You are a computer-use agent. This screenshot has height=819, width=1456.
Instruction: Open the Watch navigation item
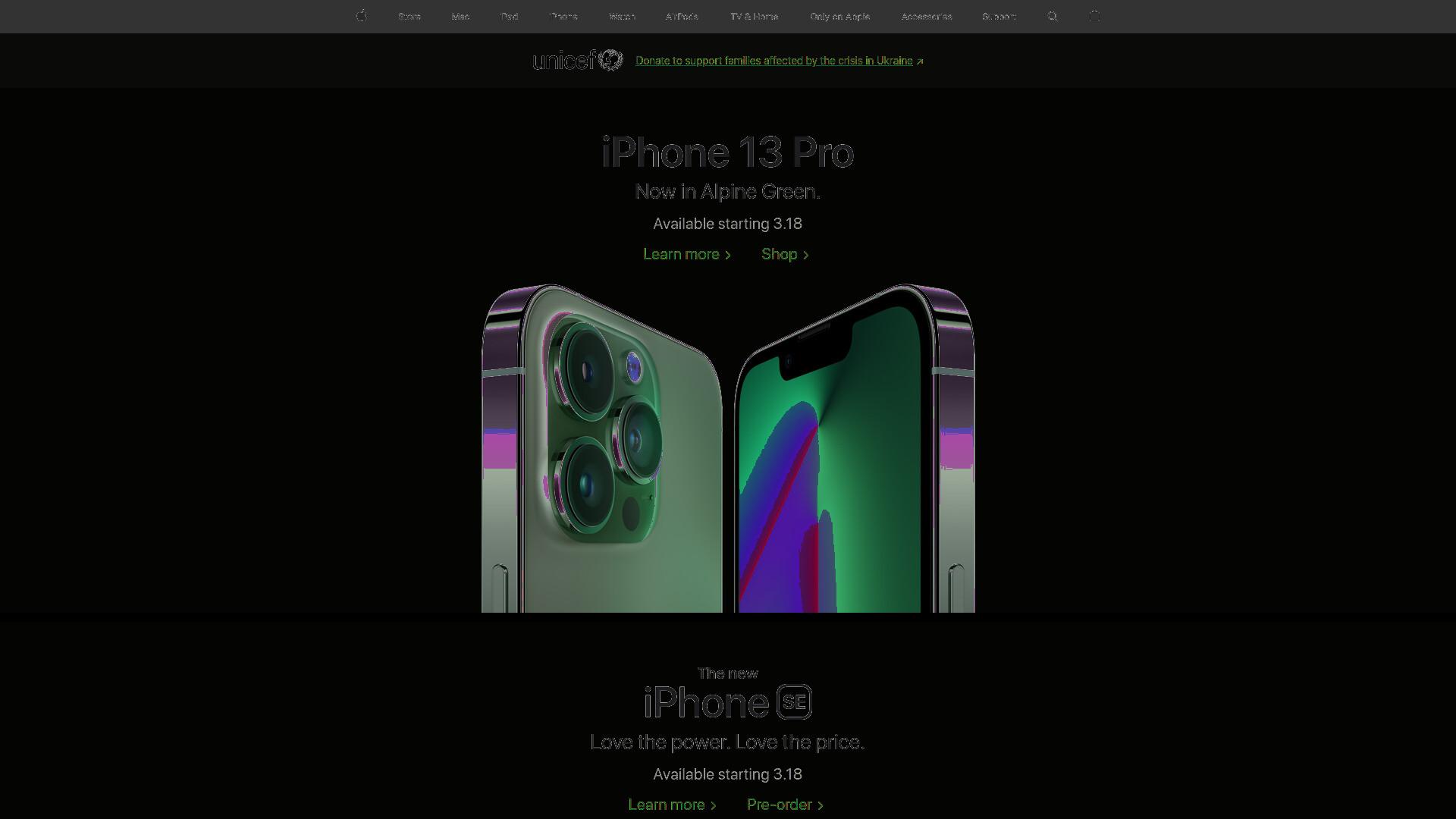(x=622, y=17)
